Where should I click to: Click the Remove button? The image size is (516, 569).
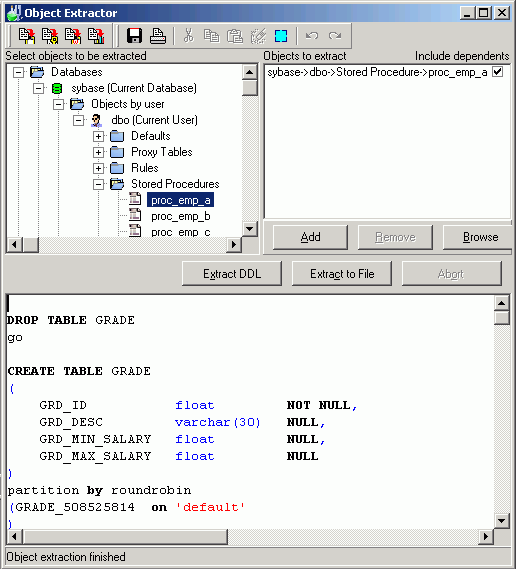pos(395,237)
